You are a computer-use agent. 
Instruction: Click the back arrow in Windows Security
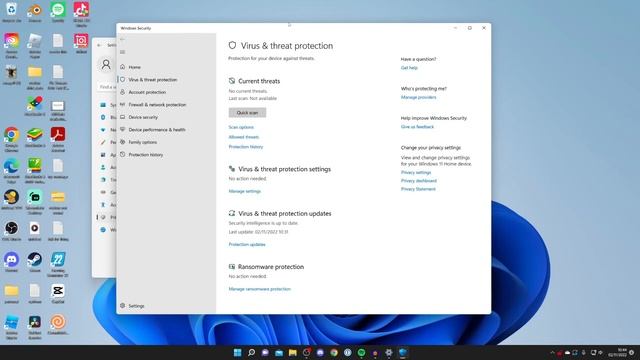(122, 39)
